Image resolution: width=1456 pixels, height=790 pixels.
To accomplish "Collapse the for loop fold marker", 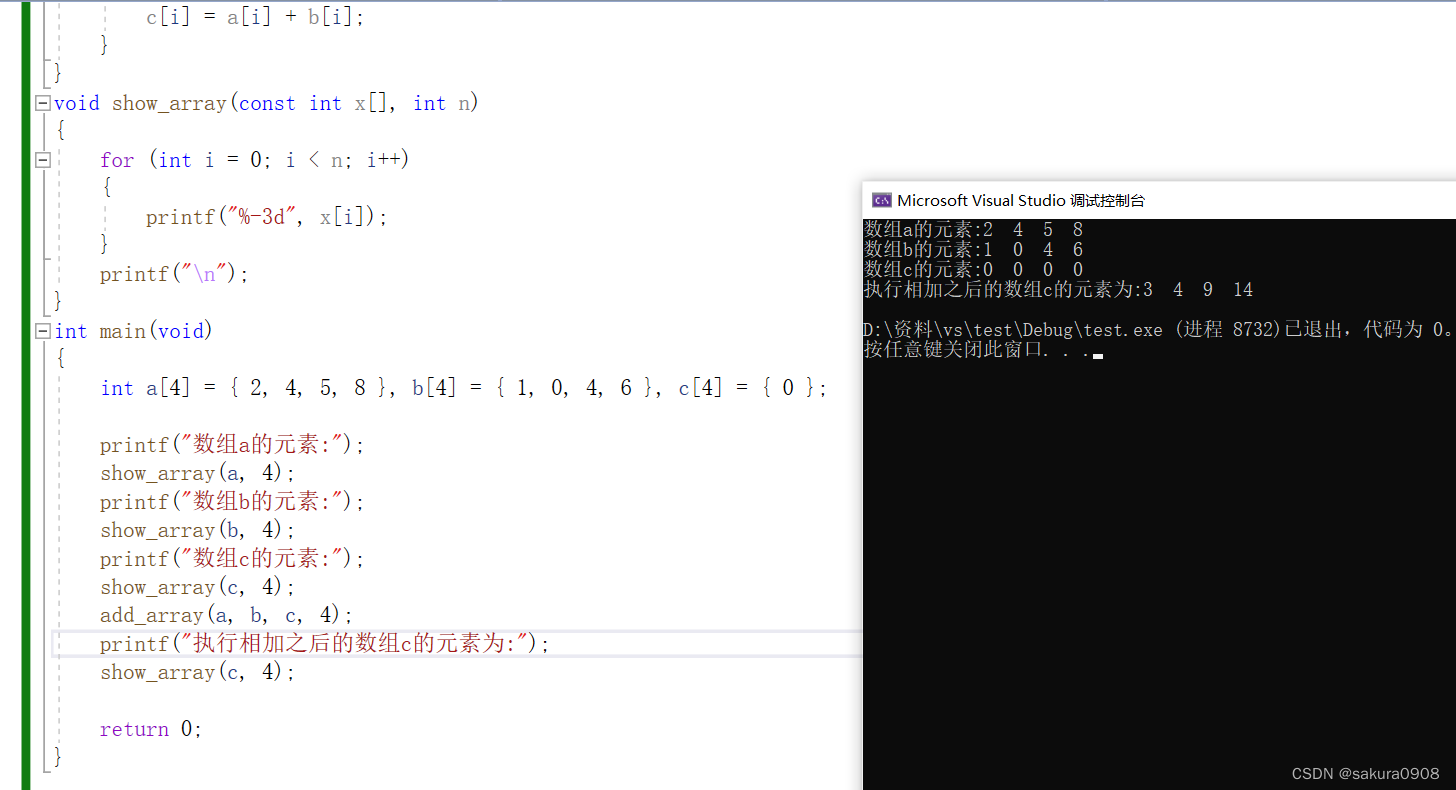I will coord(42,160).
